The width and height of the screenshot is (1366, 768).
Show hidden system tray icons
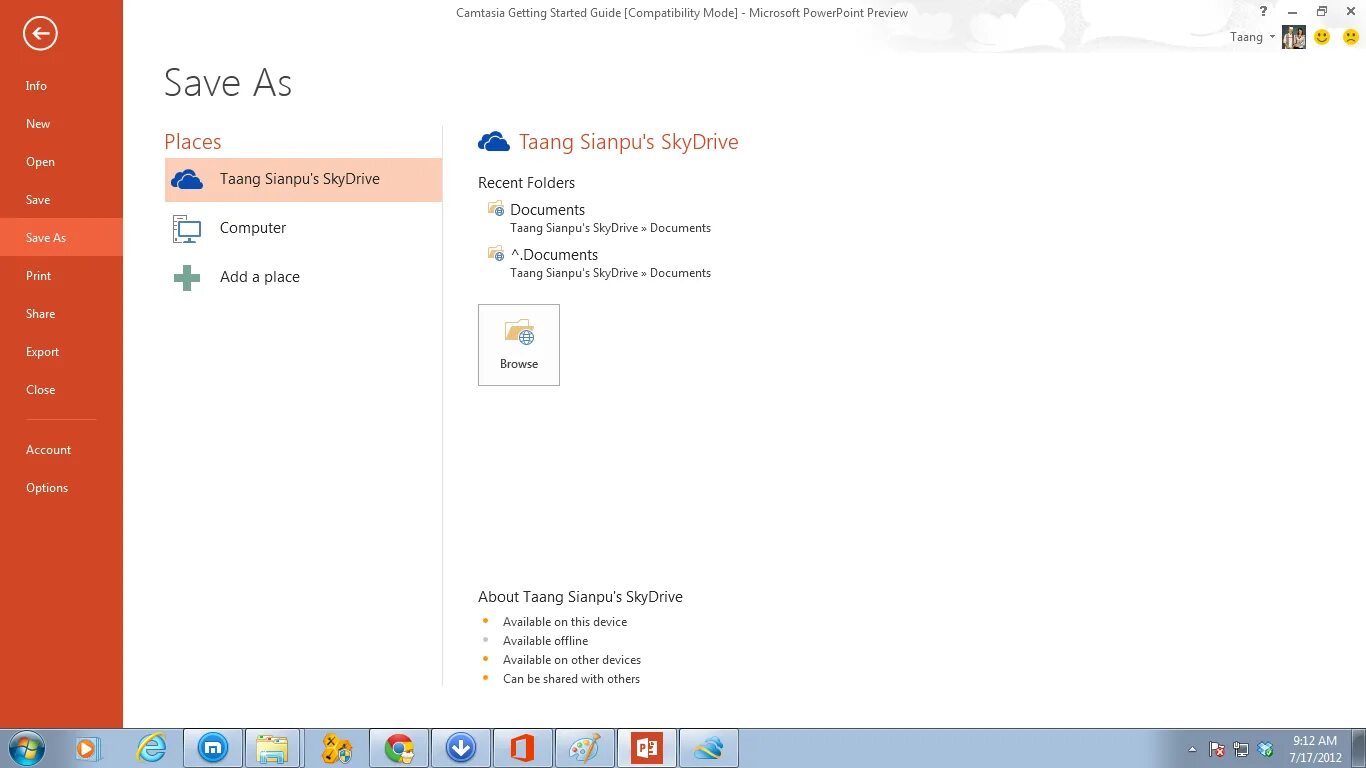click(1192, 749)
